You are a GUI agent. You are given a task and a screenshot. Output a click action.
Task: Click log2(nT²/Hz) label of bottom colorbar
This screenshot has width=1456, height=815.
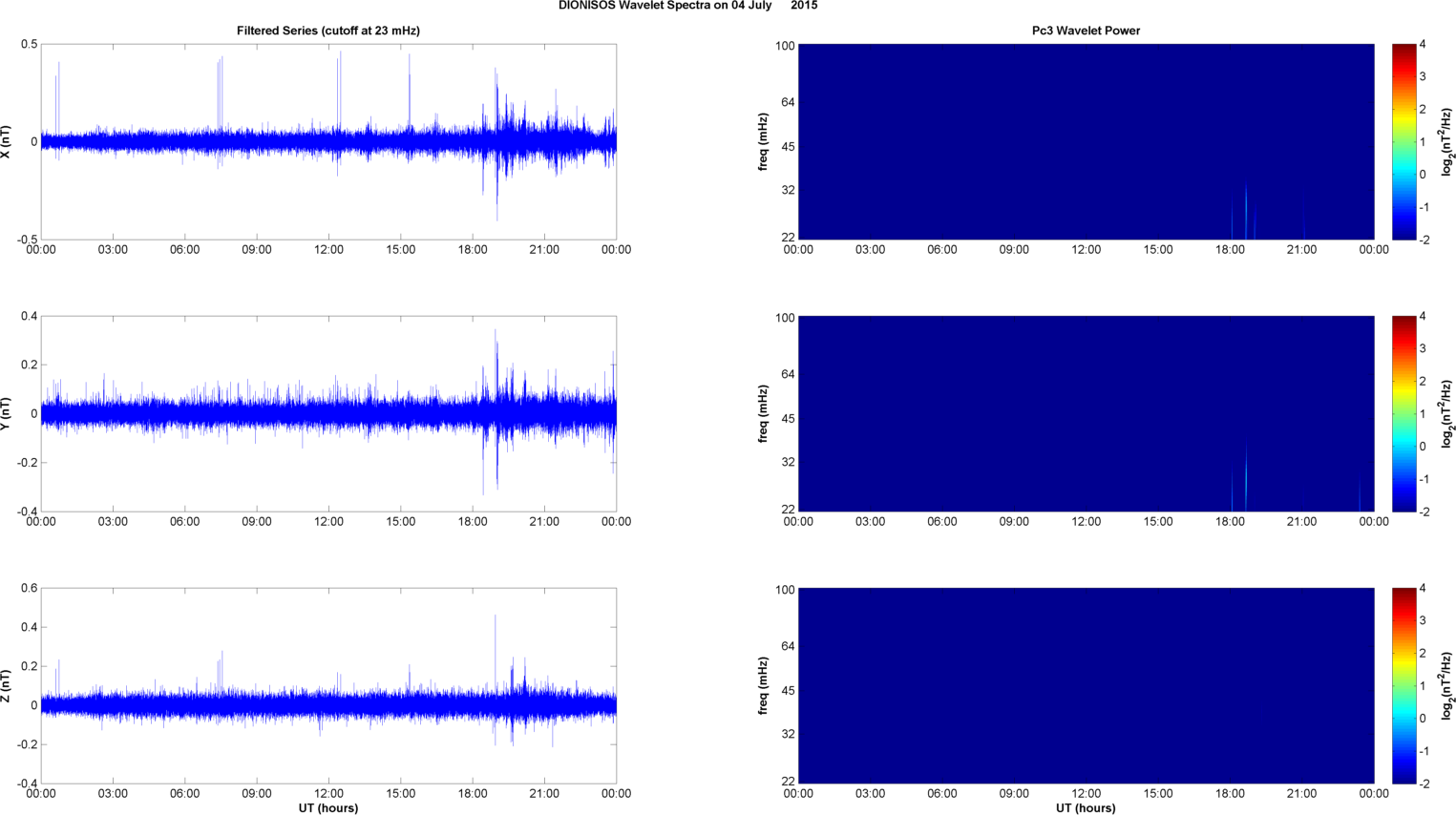point(1446,685)
